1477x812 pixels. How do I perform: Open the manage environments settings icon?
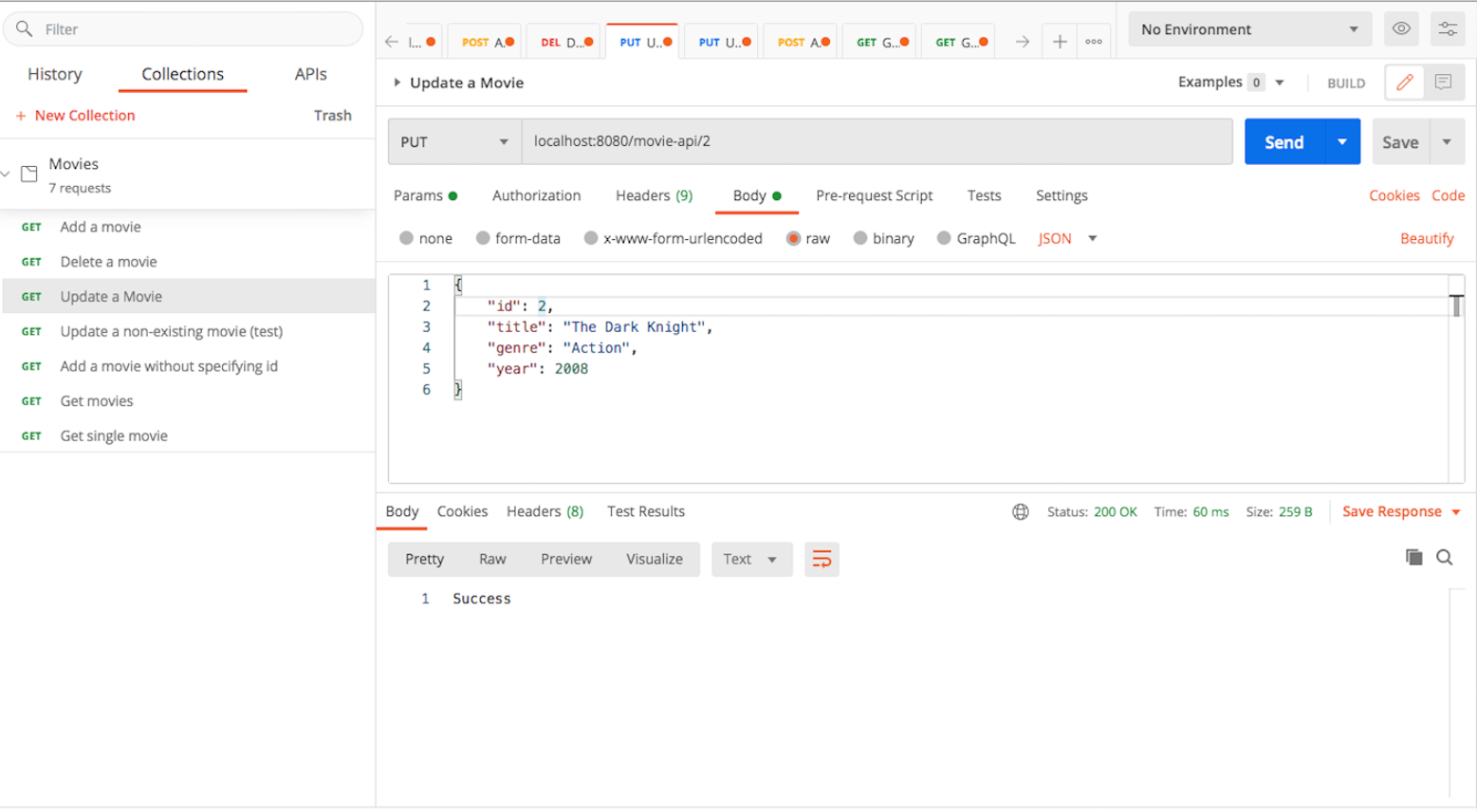pyautogui.click(x=1448, y=29)
